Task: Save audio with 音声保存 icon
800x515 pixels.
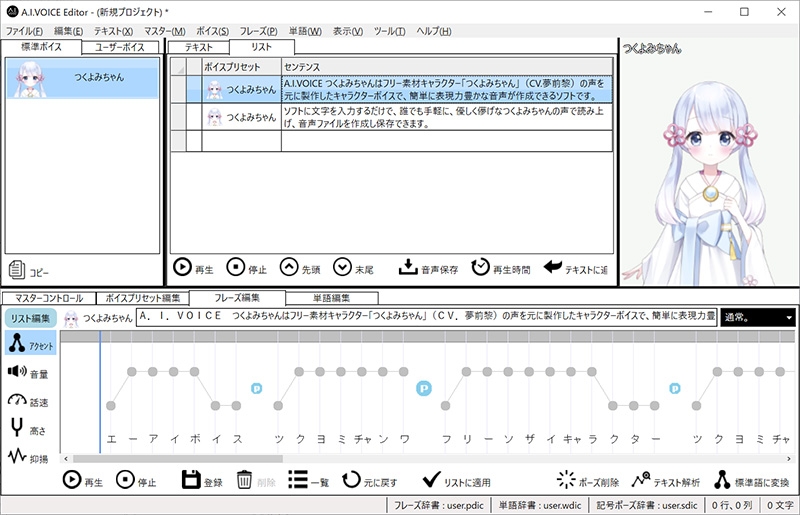Action: pos(428,267)
